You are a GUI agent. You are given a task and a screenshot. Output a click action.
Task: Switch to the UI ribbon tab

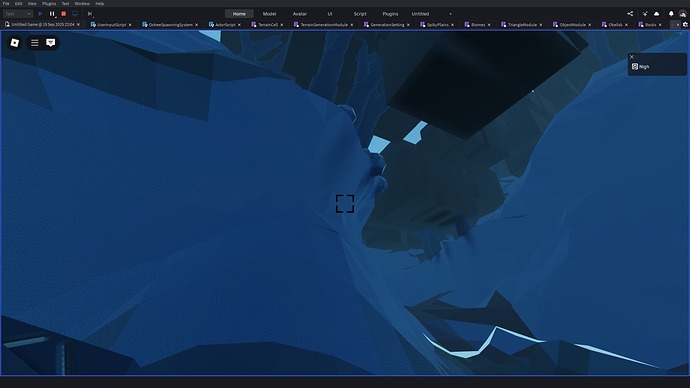coord(330,14)
